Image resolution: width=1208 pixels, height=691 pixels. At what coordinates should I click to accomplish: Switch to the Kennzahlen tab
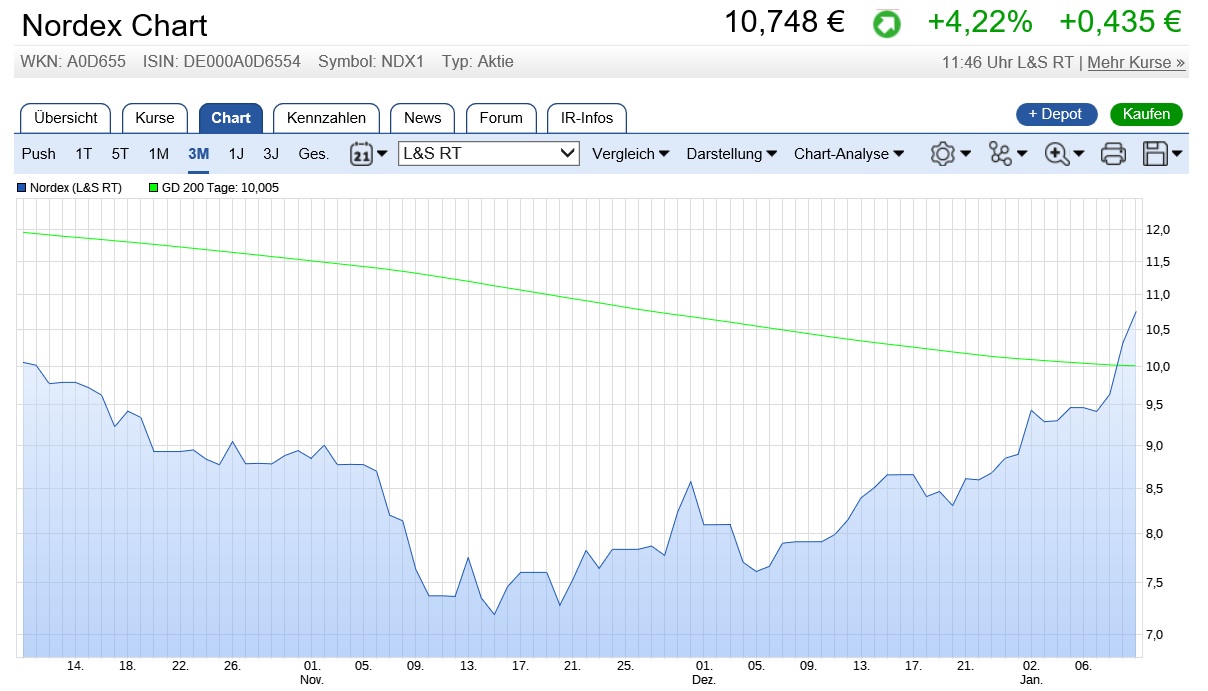326,118
